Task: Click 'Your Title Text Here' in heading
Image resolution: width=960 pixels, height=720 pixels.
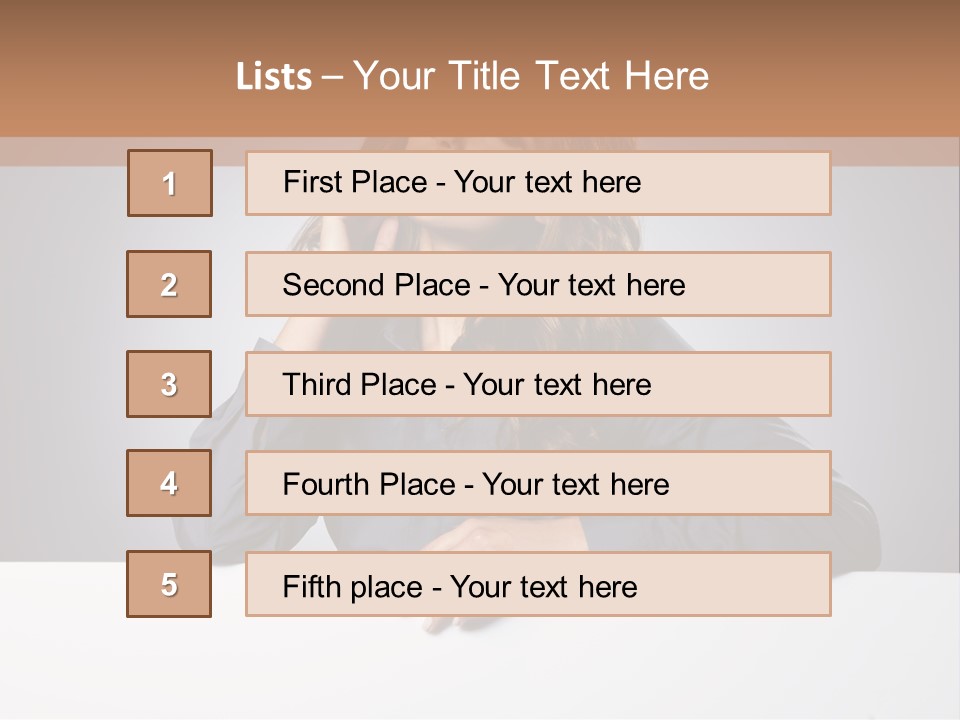Action: pyautogui.click(x=531, y=77)
